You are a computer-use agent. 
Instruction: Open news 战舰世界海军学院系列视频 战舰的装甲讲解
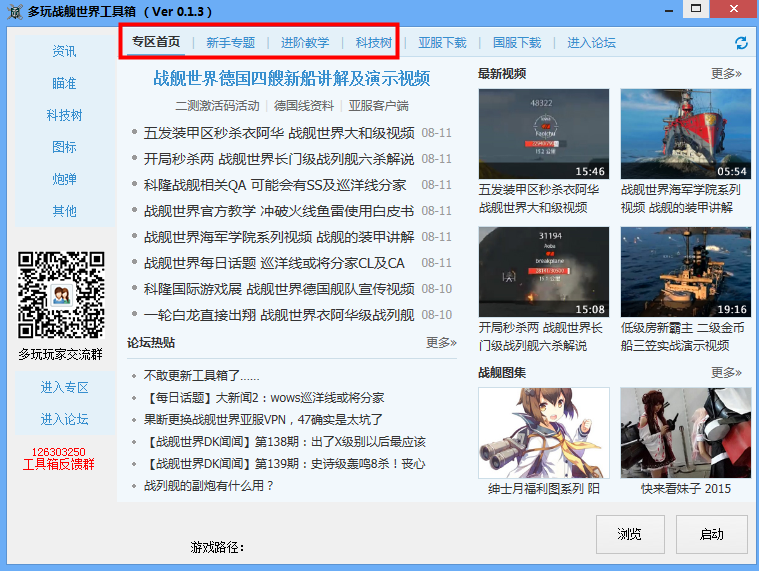[x=279, y=237]
